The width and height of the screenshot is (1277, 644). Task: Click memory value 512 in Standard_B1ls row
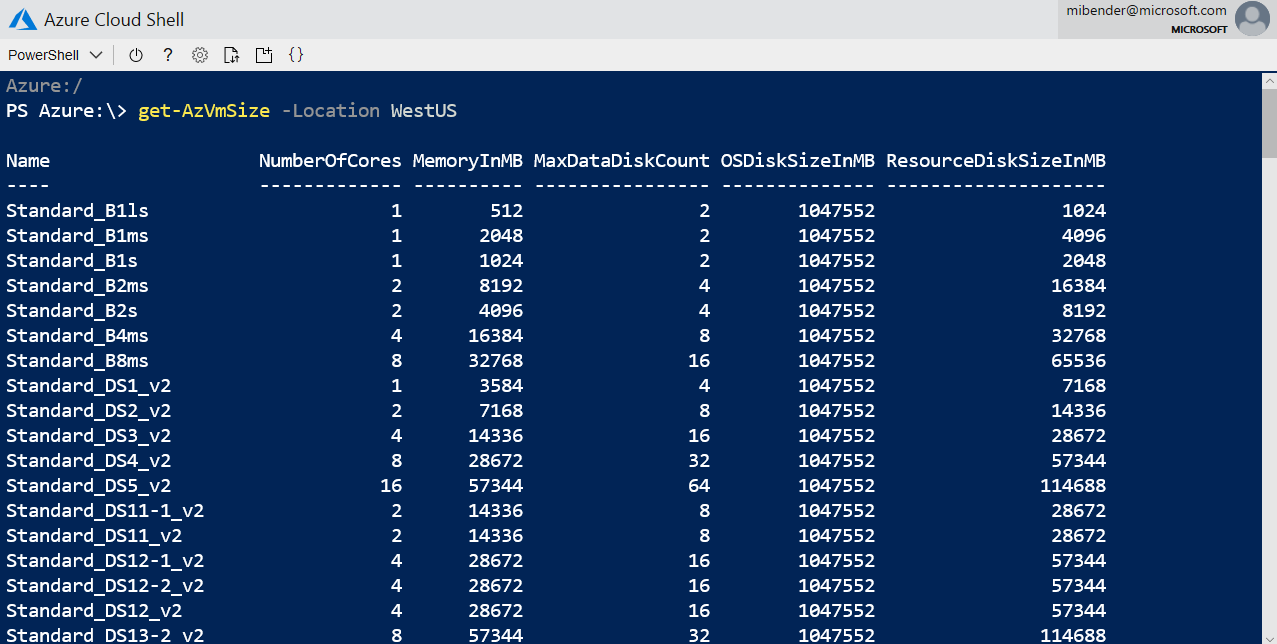tap(506, 211)
